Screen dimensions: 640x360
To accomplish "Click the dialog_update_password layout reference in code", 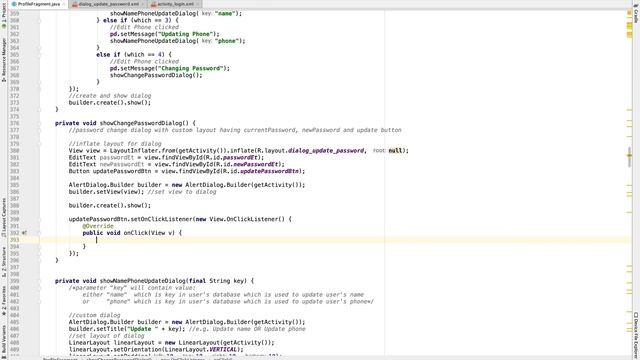I will click(326, 151).
